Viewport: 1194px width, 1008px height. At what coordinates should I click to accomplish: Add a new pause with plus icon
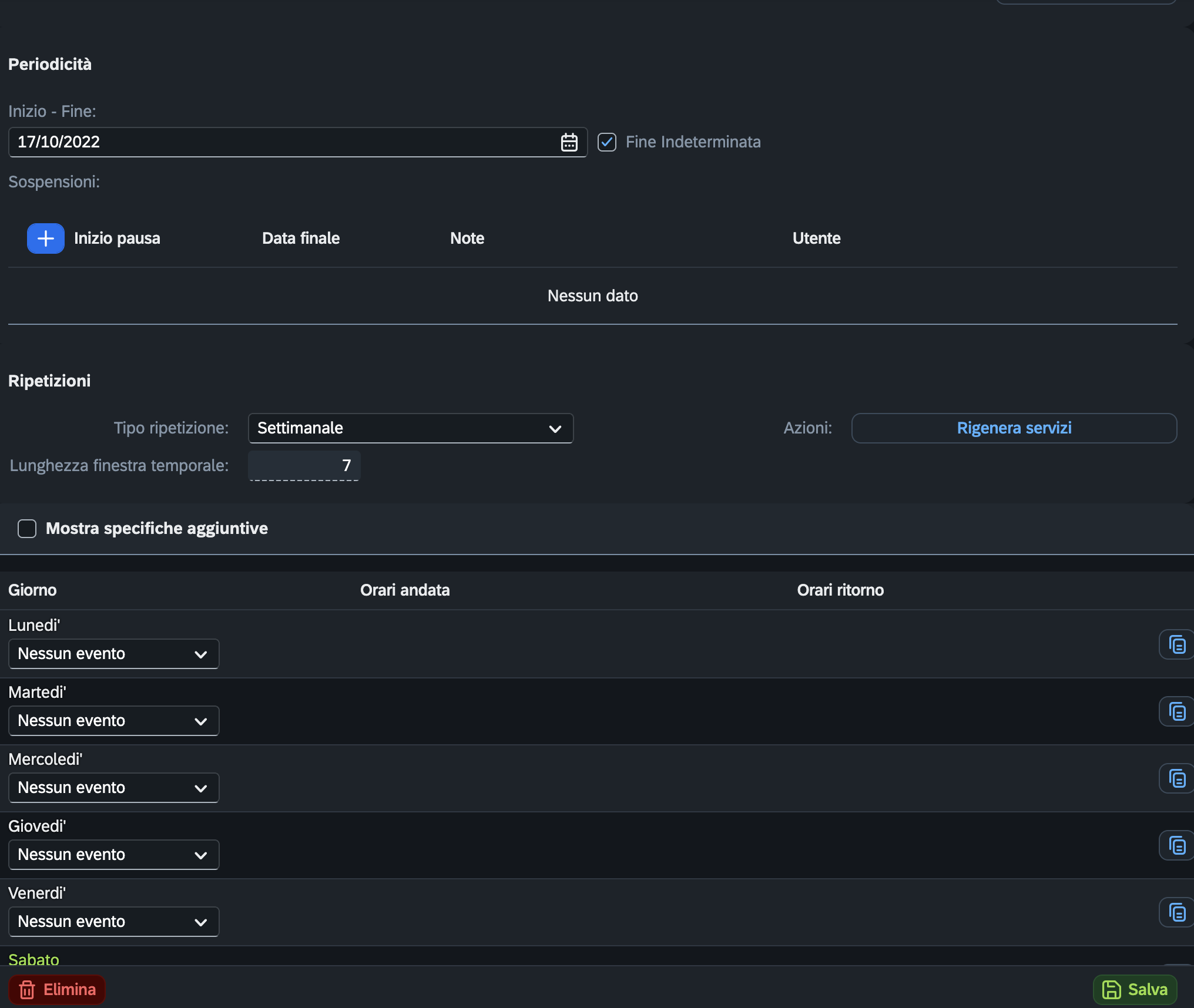[x=46, y=238]
